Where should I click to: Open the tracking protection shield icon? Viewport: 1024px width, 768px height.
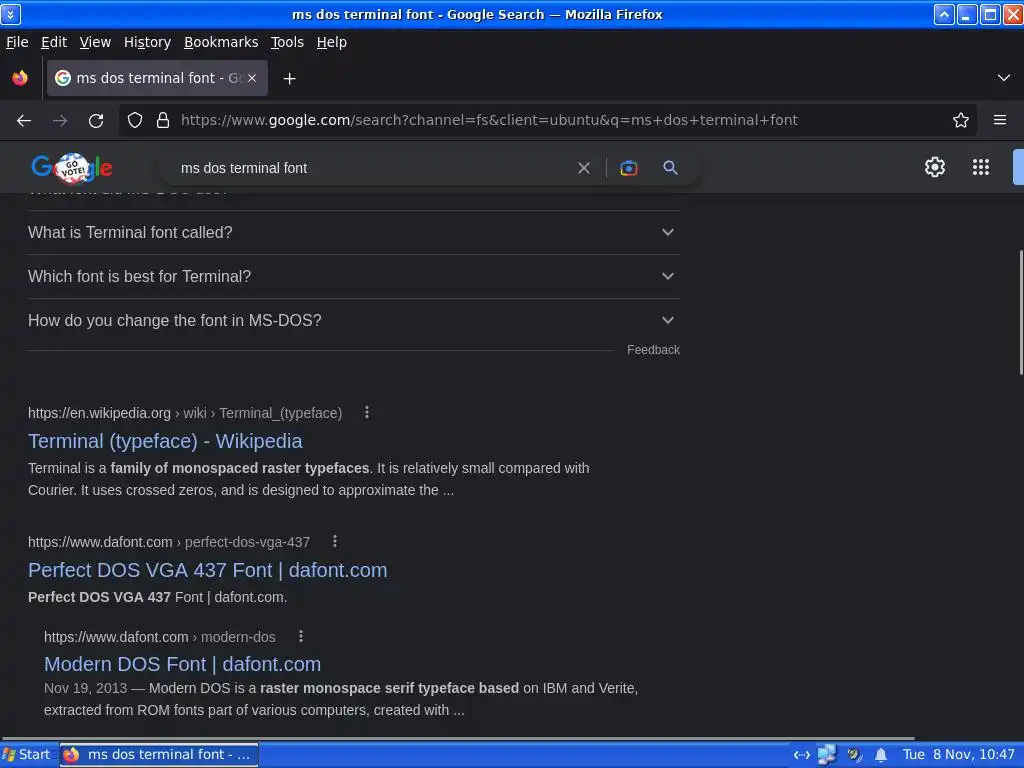pyautogui.click(x=135, y=120)
